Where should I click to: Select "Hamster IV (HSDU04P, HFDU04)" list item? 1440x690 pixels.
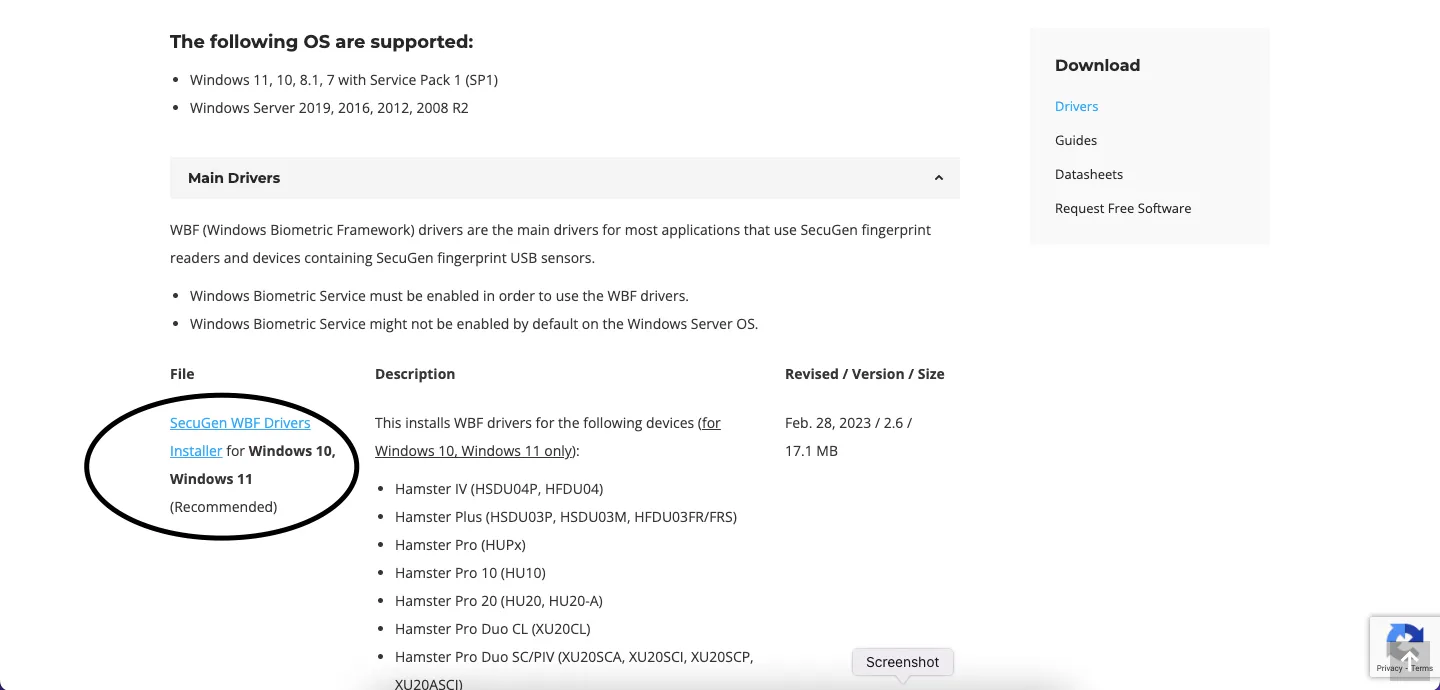(499, 489)
